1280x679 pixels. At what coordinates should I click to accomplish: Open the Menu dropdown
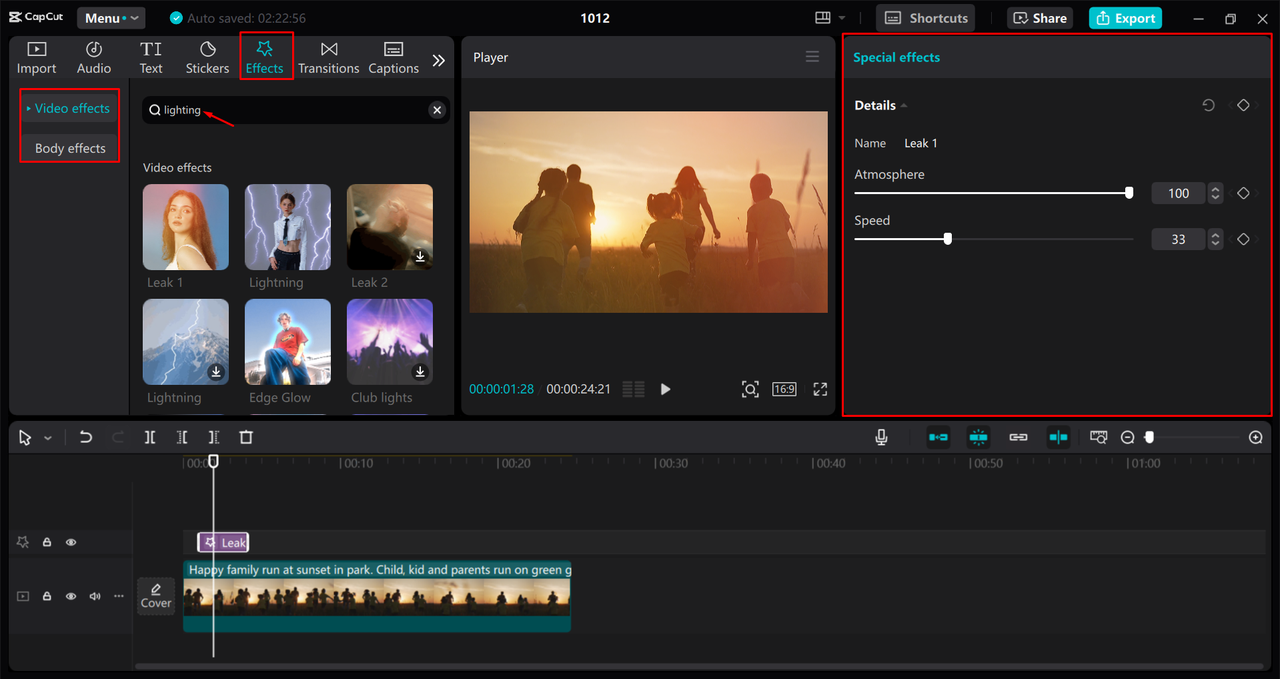pyautogui.click(x=110, y=18)
